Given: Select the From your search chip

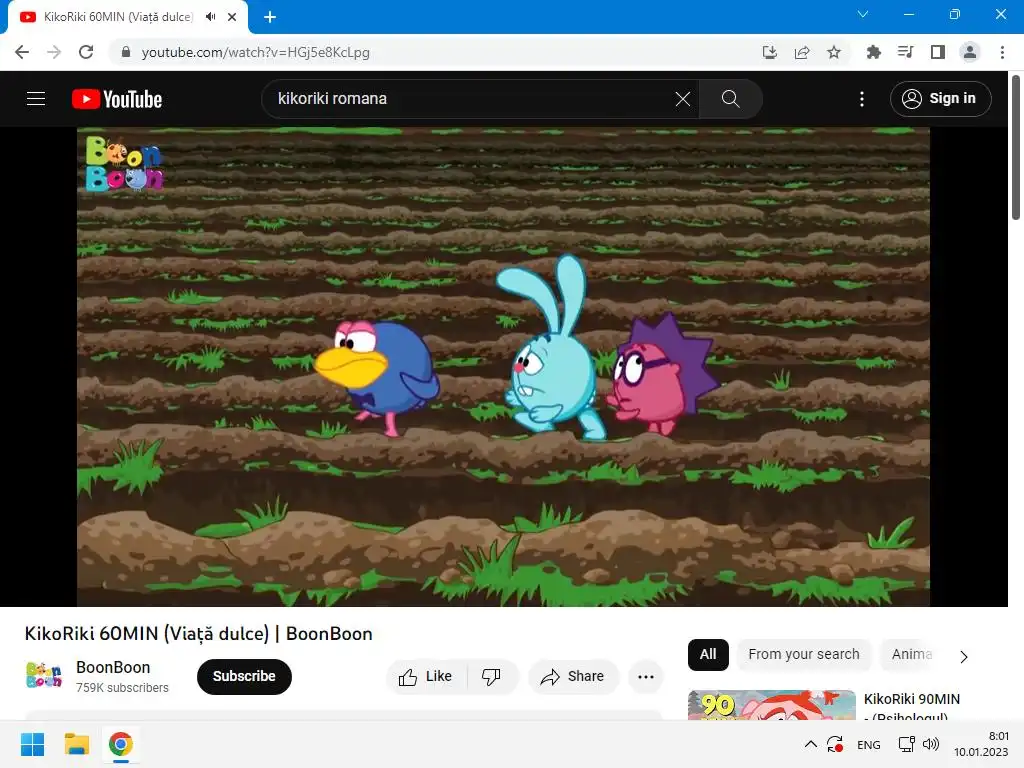Looking at the screenshot, I should pyautogui.click(x=804, y=654).
